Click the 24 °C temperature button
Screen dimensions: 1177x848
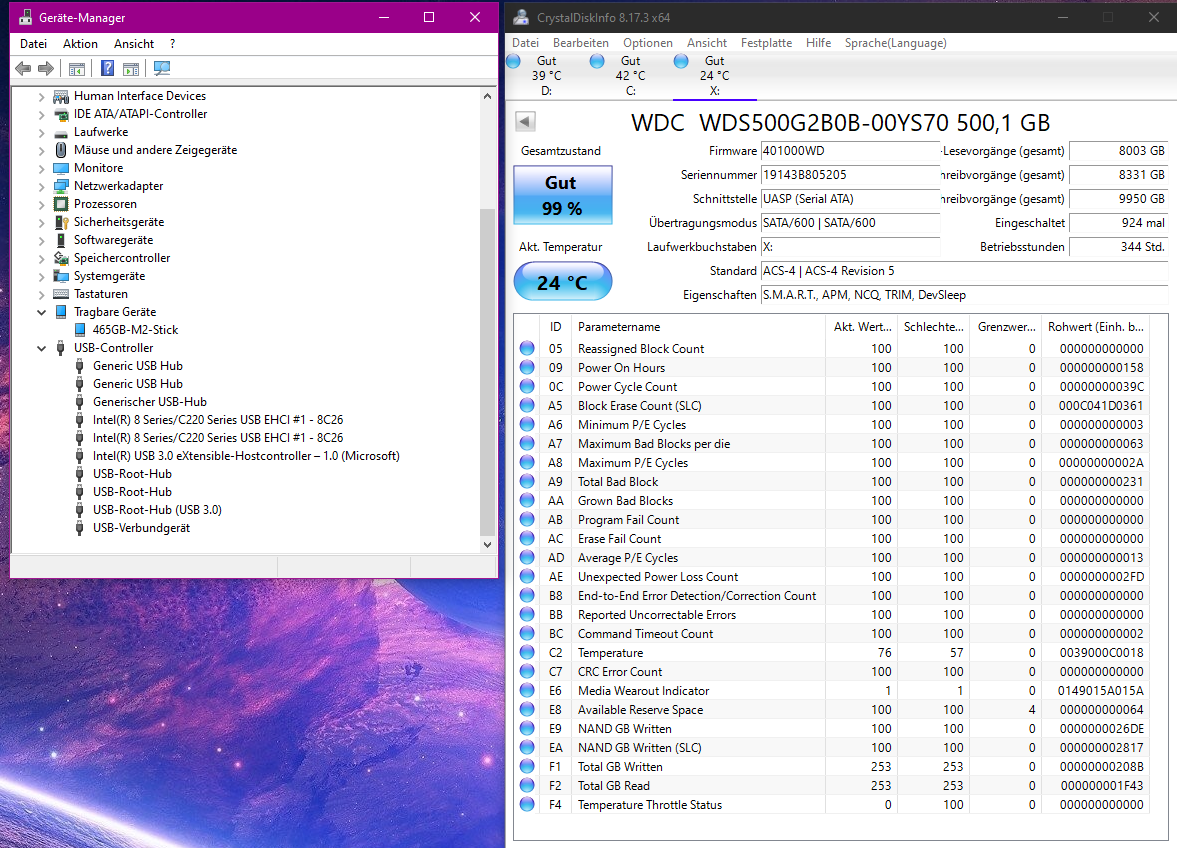[563, 282]
